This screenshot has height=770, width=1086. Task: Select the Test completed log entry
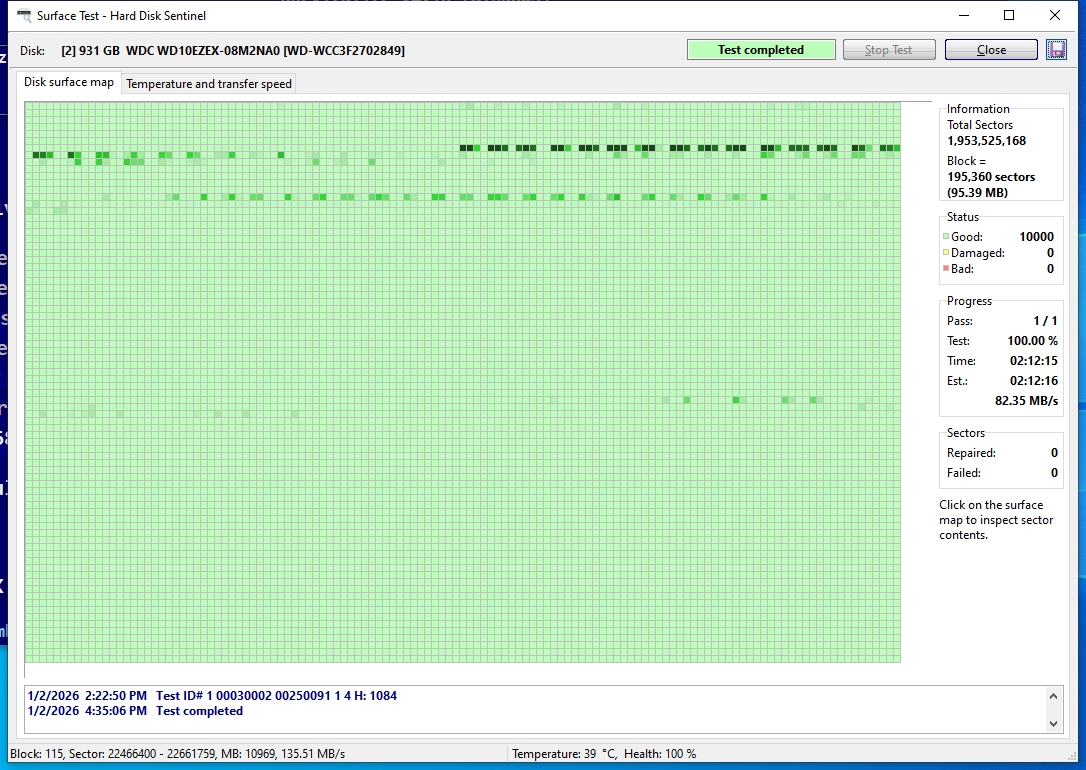pos(135,711)
